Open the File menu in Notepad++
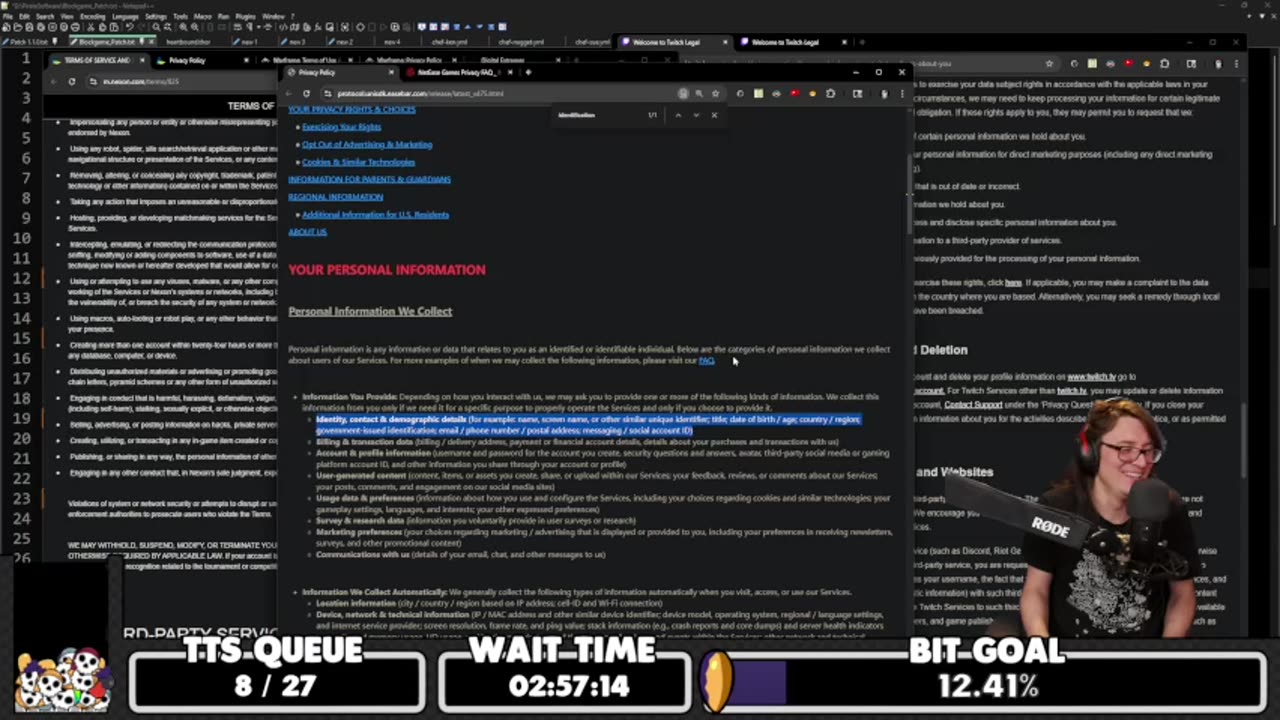 (7, 17)
